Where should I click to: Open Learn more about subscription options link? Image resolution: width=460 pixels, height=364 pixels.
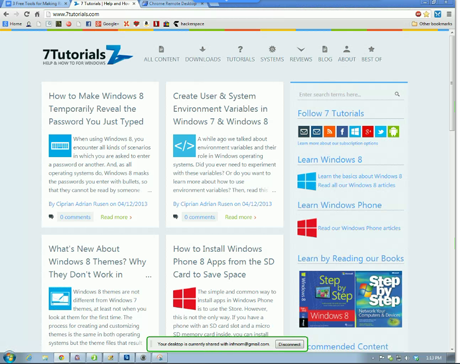click(x=338, y=143)
